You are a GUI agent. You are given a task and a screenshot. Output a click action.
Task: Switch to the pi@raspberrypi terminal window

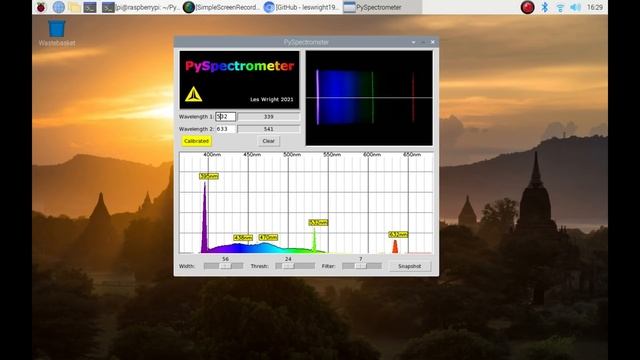140,7
